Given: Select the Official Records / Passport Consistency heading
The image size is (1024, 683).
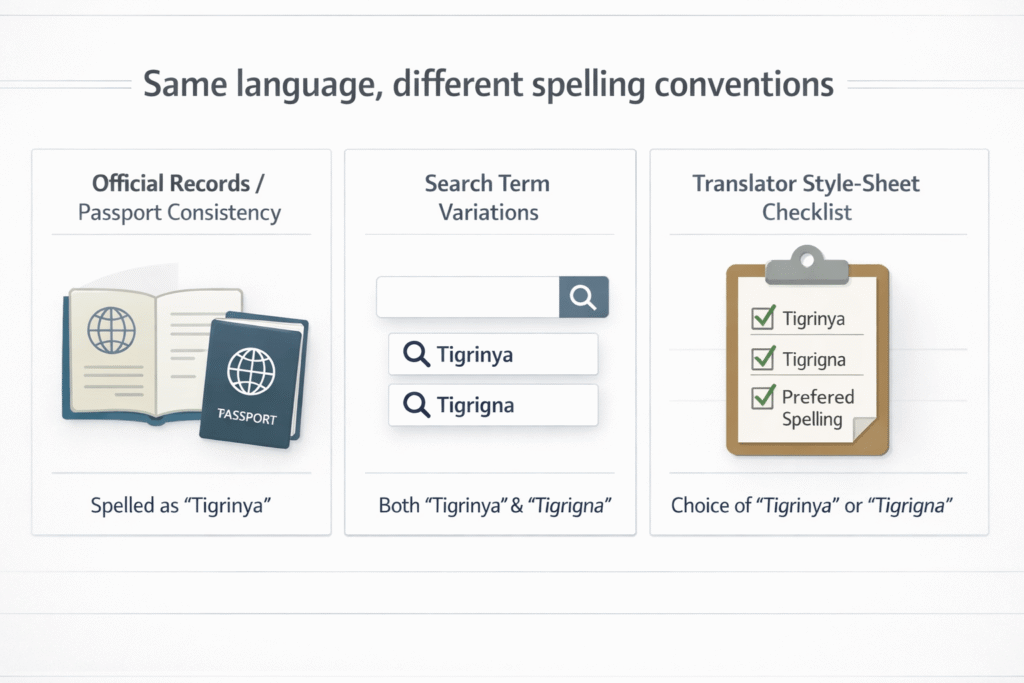Looking at the screenshot, I should (181, 197).
